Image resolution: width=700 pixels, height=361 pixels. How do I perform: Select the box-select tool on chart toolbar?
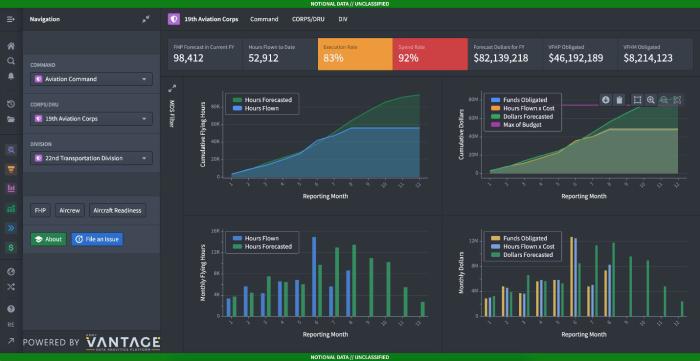tap(637, 100)
